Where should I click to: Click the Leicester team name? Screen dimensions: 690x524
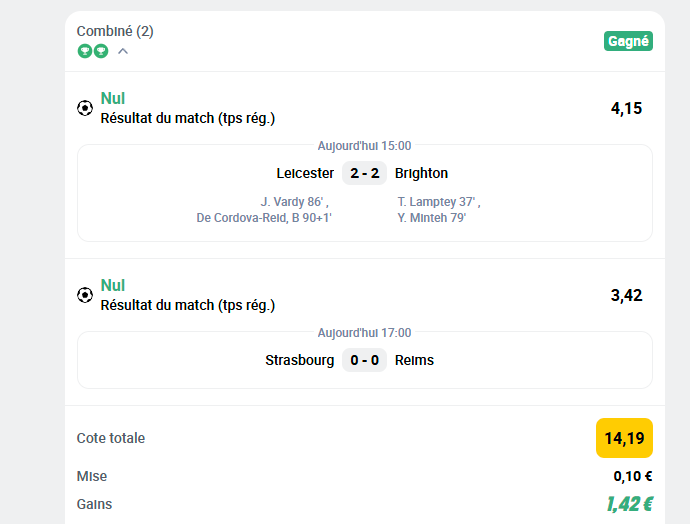(305, 173)
